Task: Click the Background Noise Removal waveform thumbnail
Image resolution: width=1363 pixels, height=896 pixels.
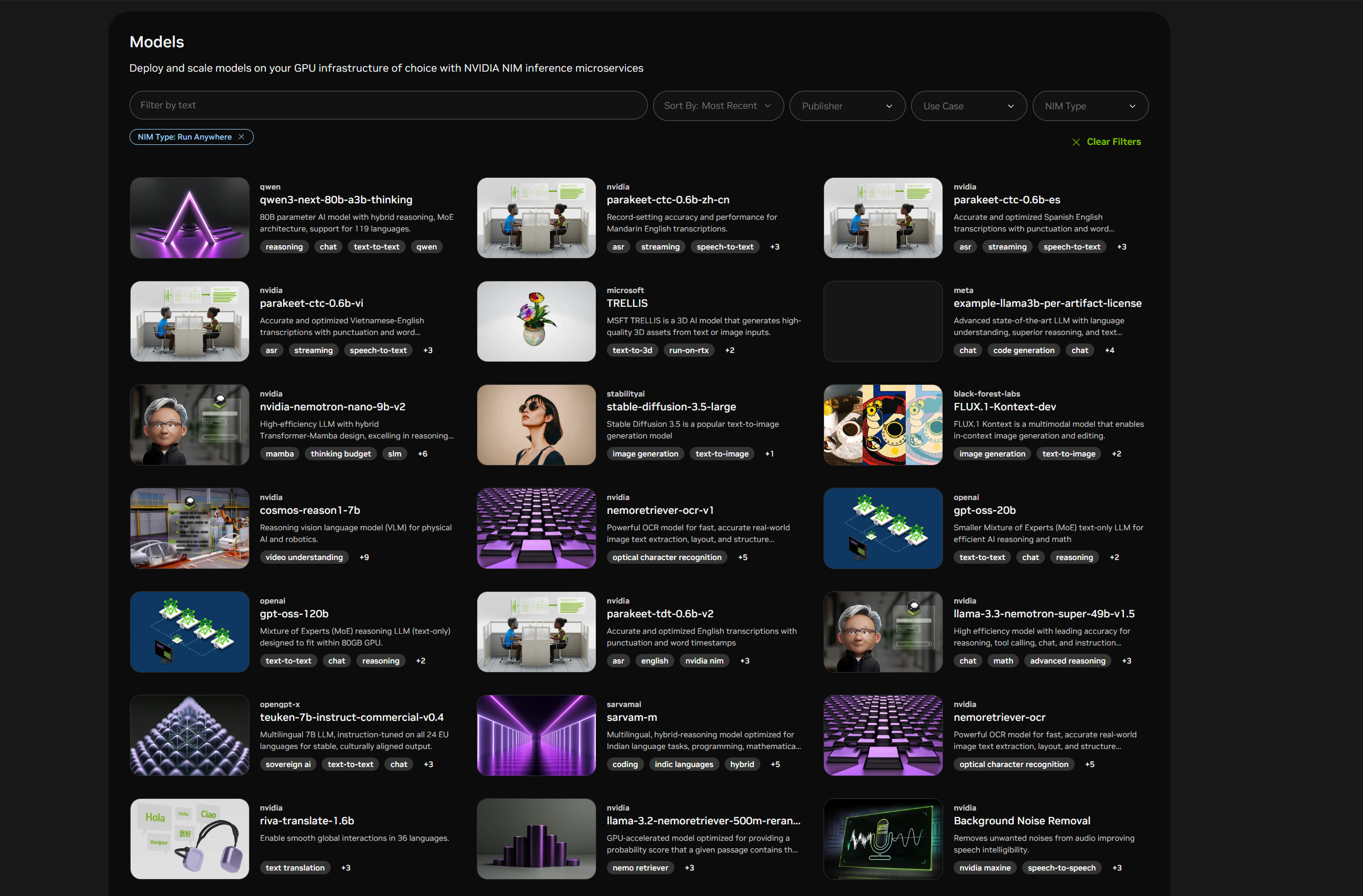Action: point(882,839)
